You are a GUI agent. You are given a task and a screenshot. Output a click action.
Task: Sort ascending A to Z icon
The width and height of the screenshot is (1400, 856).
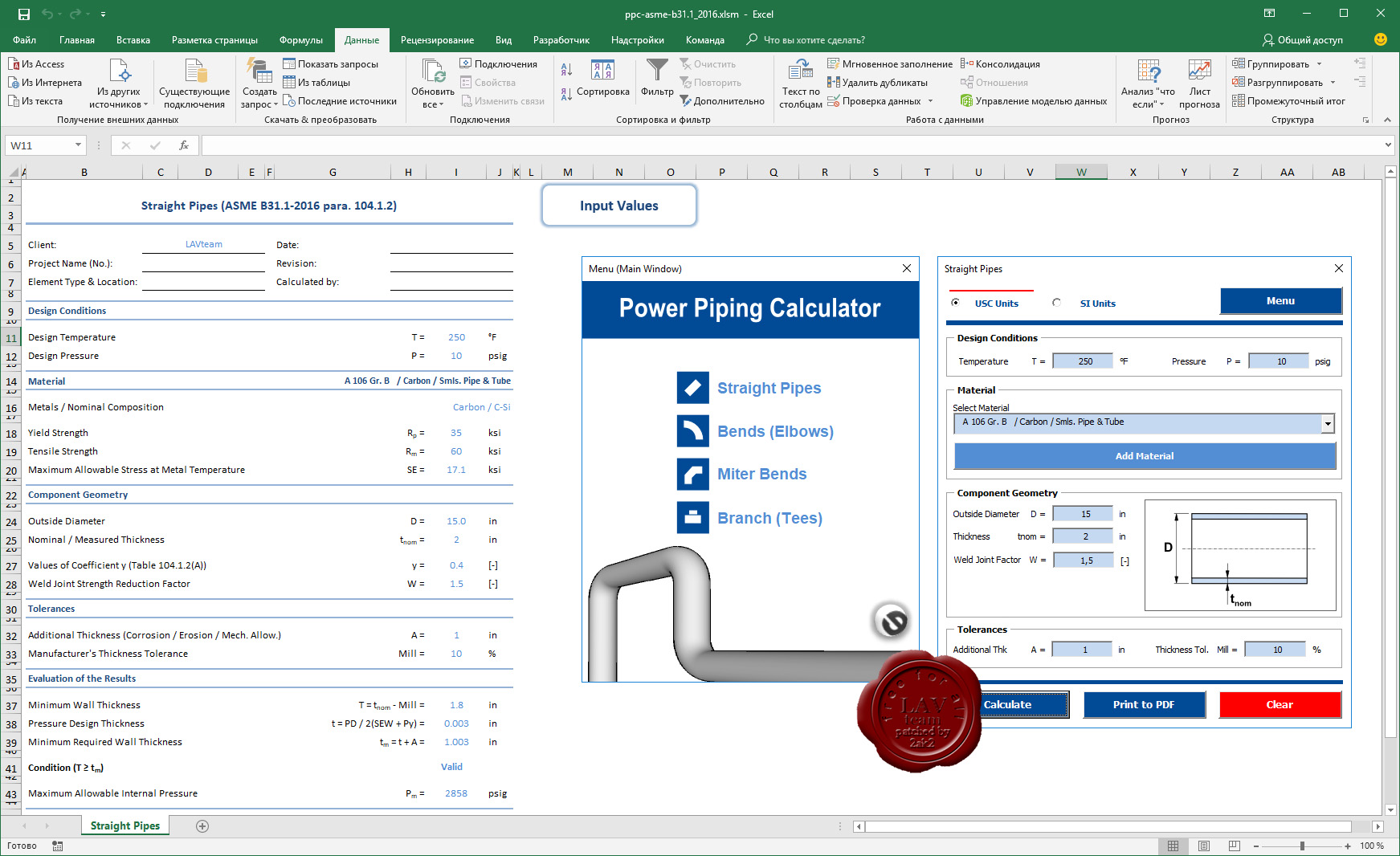(566, 71)
